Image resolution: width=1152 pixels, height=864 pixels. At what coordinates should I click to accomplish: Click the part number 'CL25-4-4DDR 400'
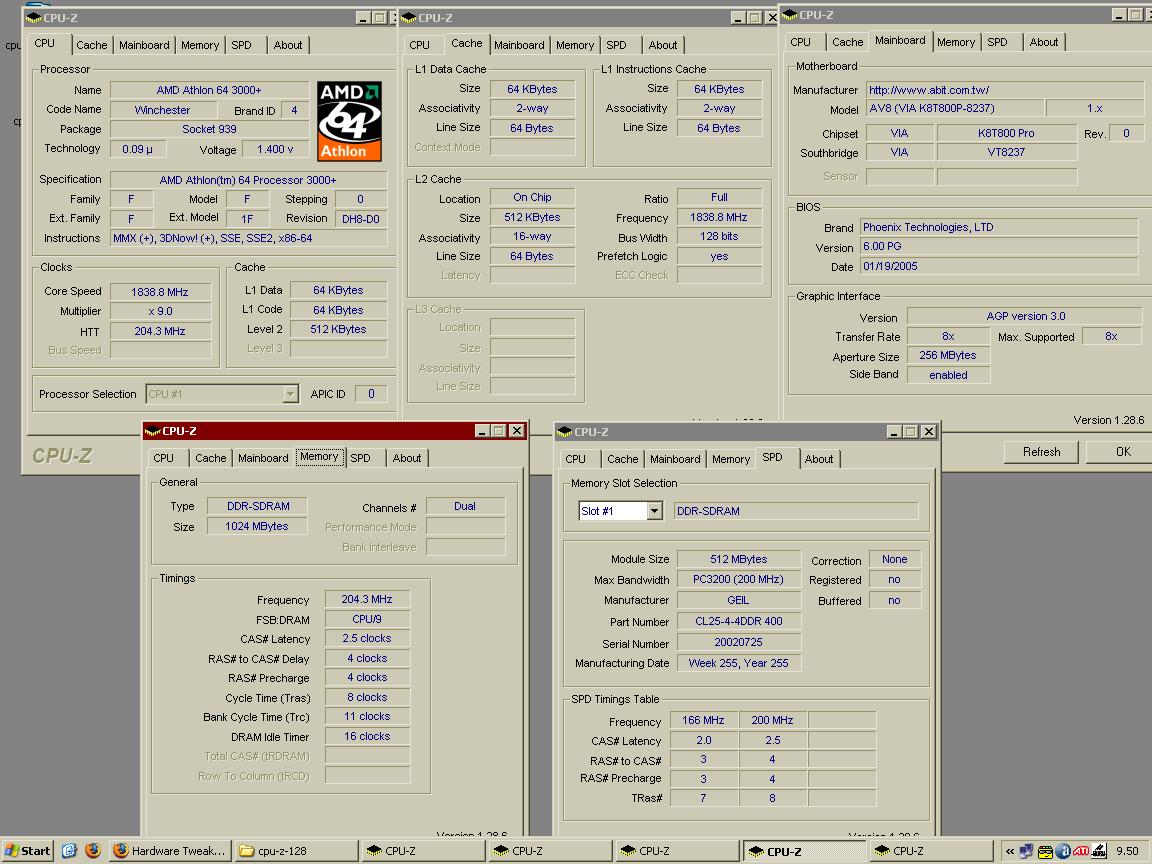(x=738, y=622)
